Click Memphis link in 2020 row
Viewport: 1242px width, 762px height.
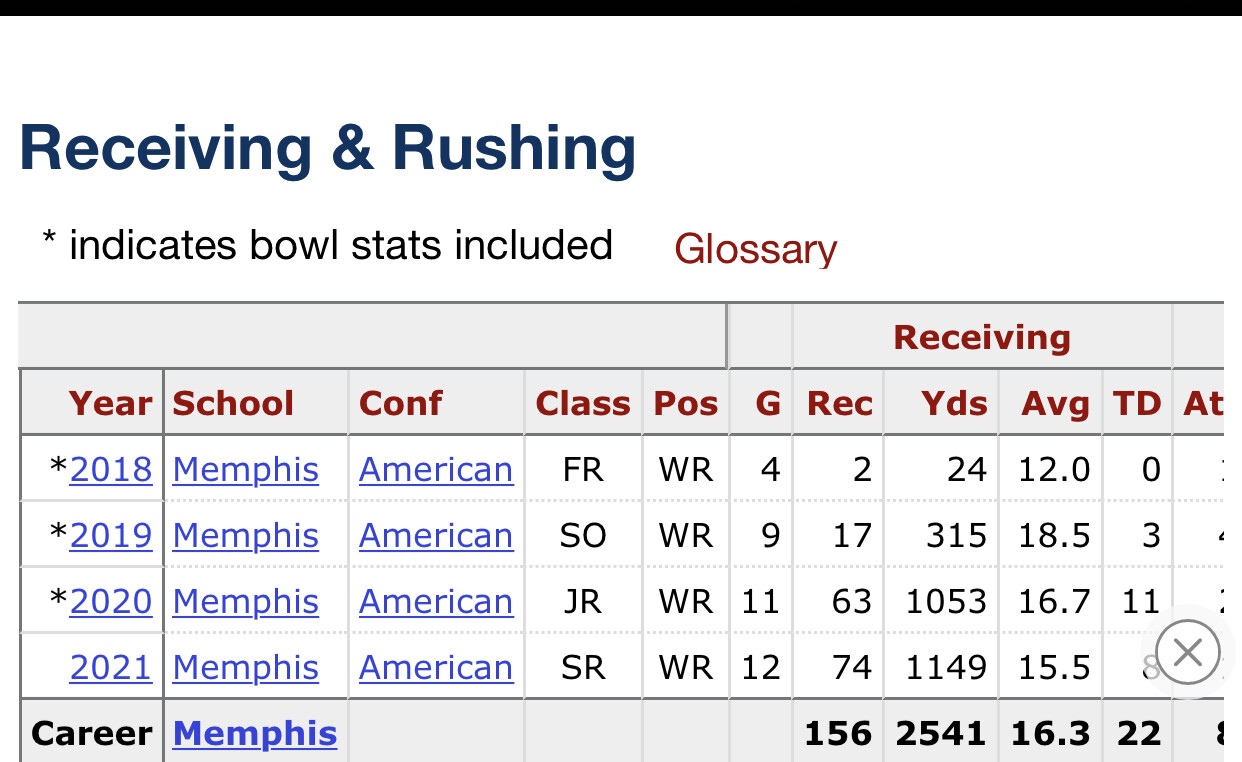[246, 601]
